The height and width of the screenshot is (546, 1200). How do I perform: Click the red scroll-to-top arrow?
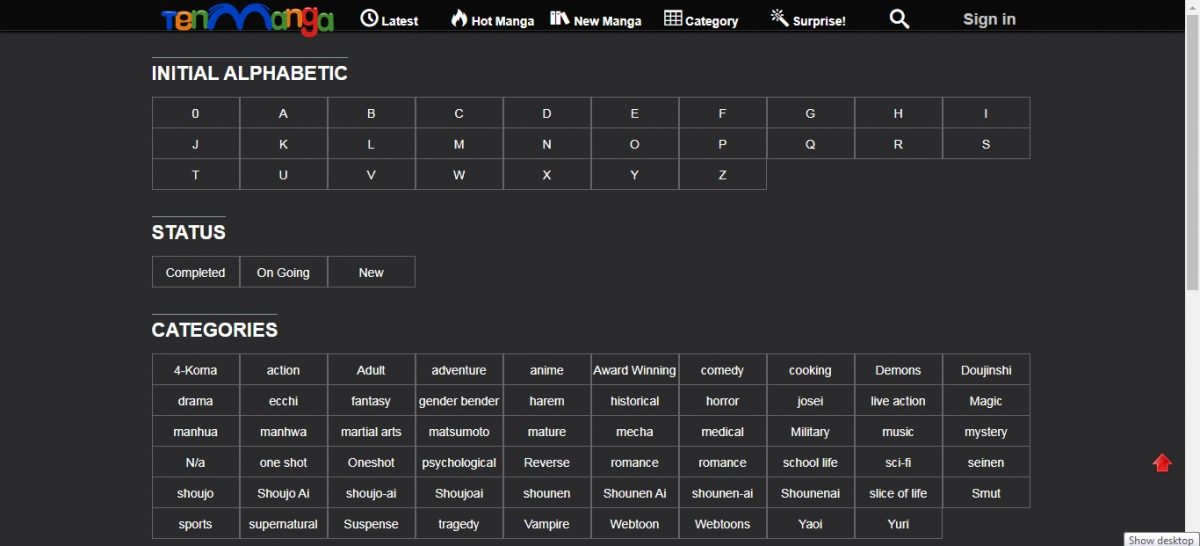(1162, 462)
